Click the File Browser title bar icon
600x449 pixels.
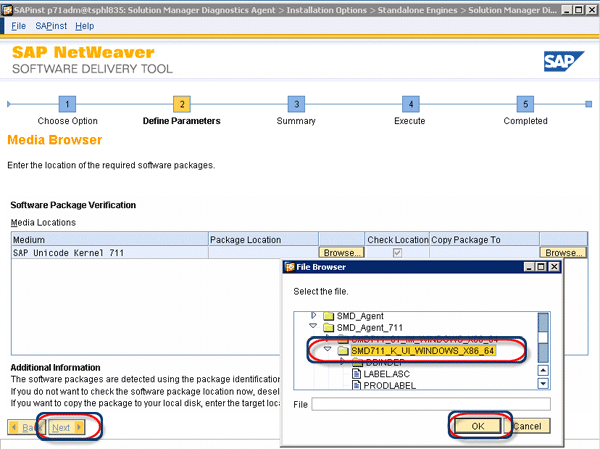tap(290, 267)
